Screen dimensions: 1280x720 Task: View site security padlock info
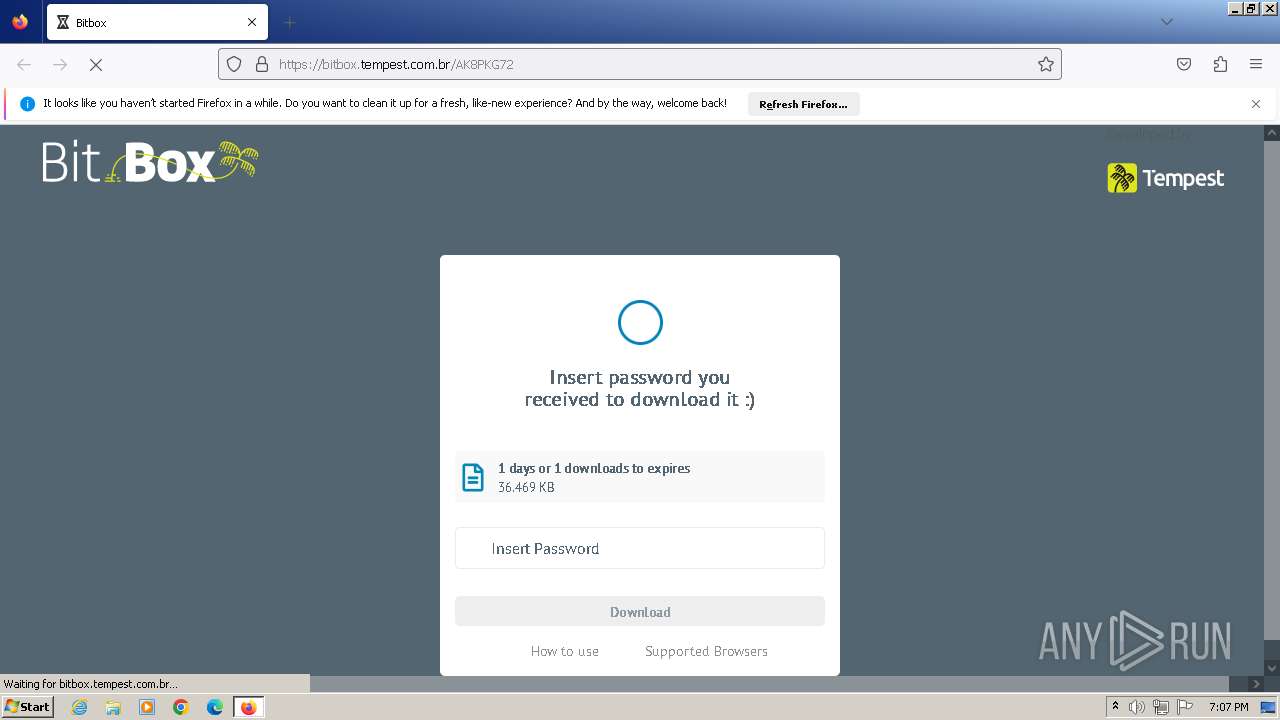click(262, 64)
